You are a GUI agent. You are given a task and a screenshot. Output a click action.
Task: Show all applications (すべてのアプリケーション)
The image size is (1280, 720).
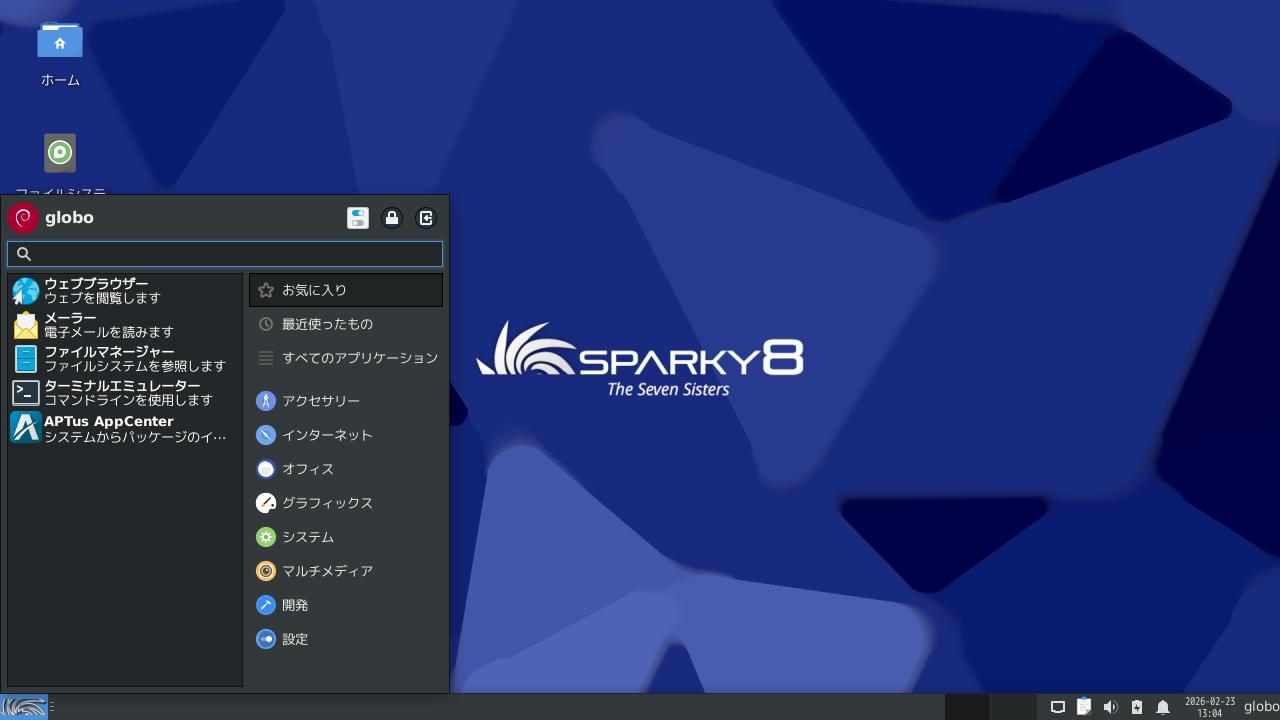[346, 358]
